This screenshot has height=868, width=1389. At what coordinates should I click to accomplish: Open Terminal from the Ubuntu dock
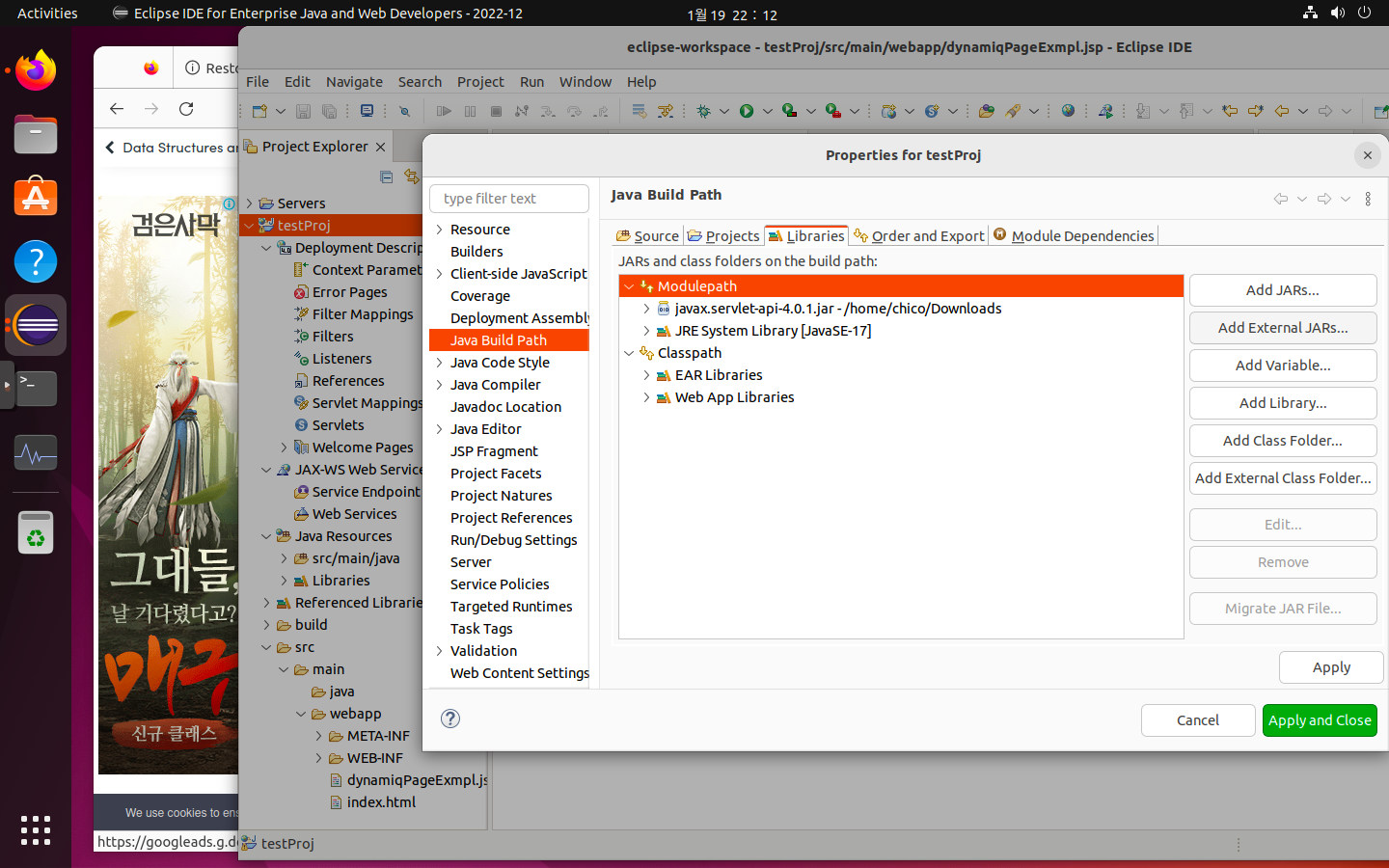(36, 389)
